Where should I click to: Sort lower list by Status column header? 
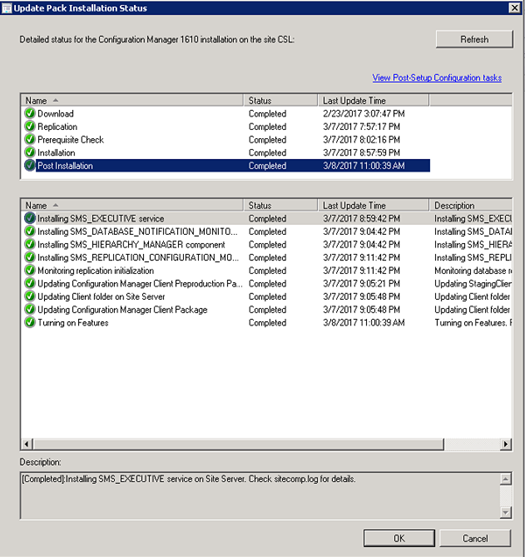pyautogui.click(x=281, y=205)
